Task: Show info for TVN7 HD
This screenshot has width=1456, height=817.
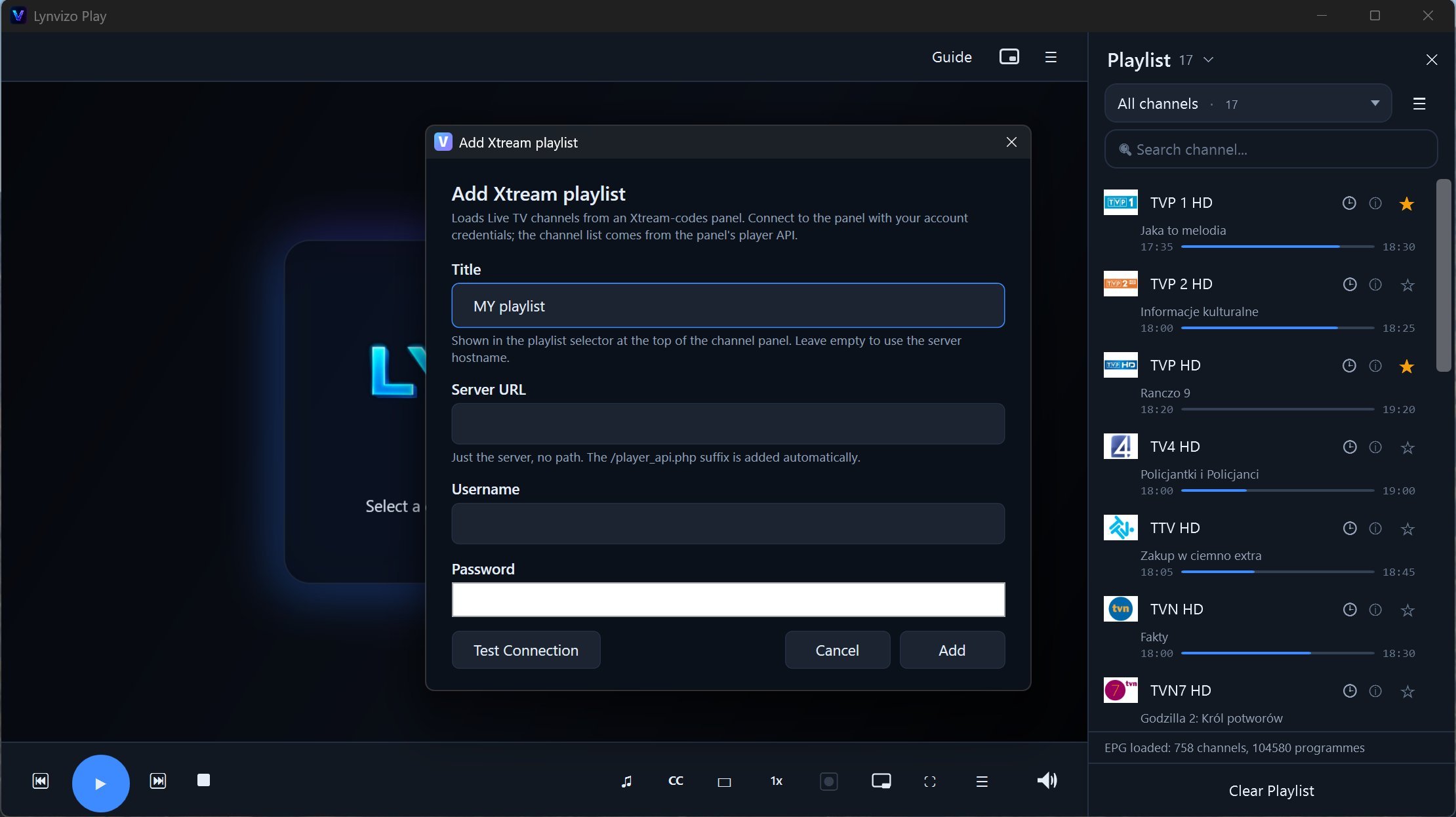Action: [x=1375, y=691]
